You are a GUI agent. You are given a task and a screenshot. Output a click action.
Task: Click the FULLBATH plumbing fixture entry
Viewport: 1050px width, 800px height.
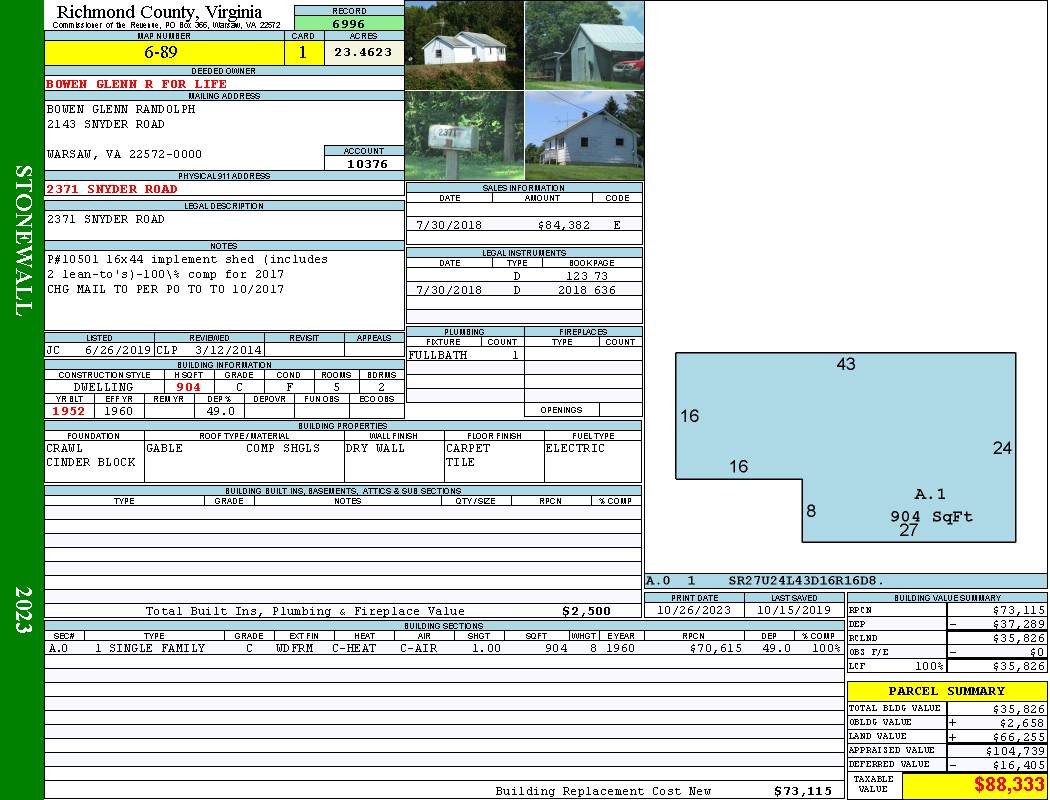tap(438, 355)
